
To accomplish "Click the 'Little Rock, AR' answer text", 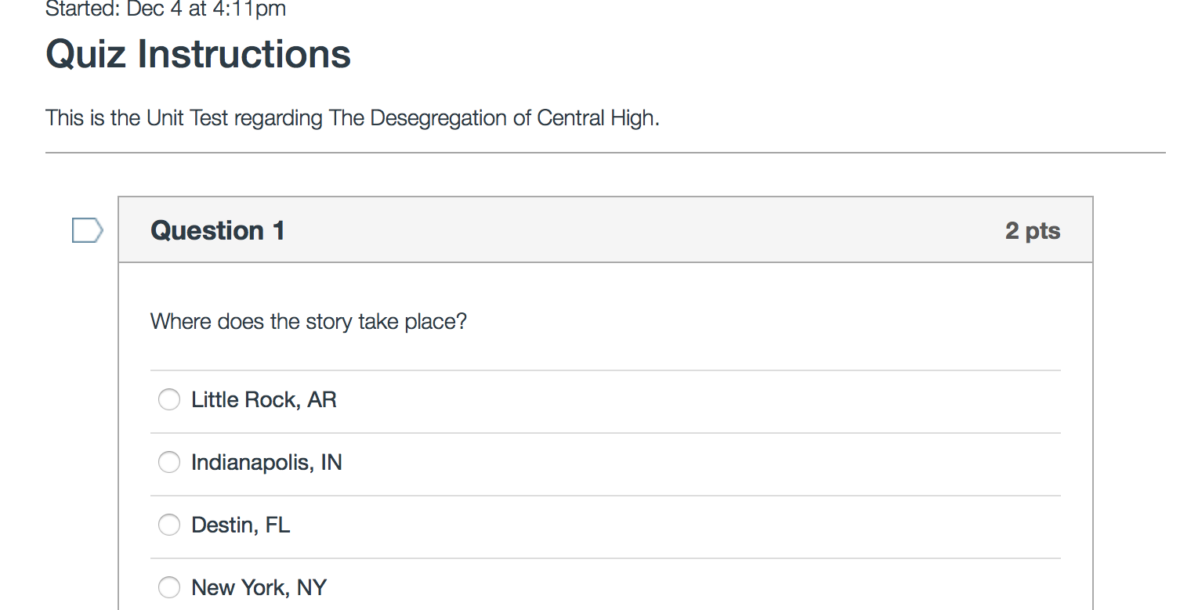I will [264, 401].
